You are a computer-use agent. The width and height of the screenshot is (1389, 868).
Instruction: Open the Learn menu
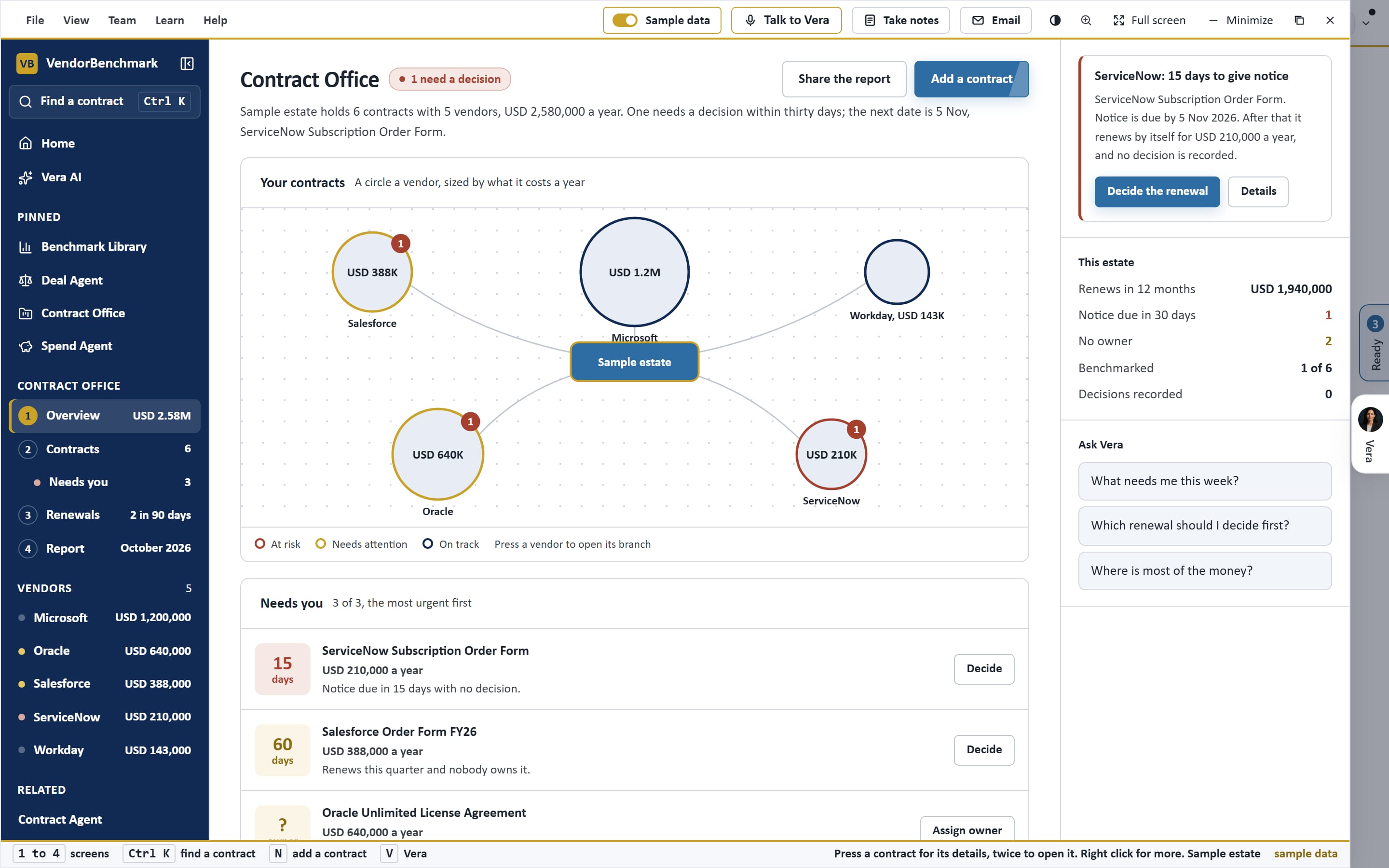tap(169, 20)
